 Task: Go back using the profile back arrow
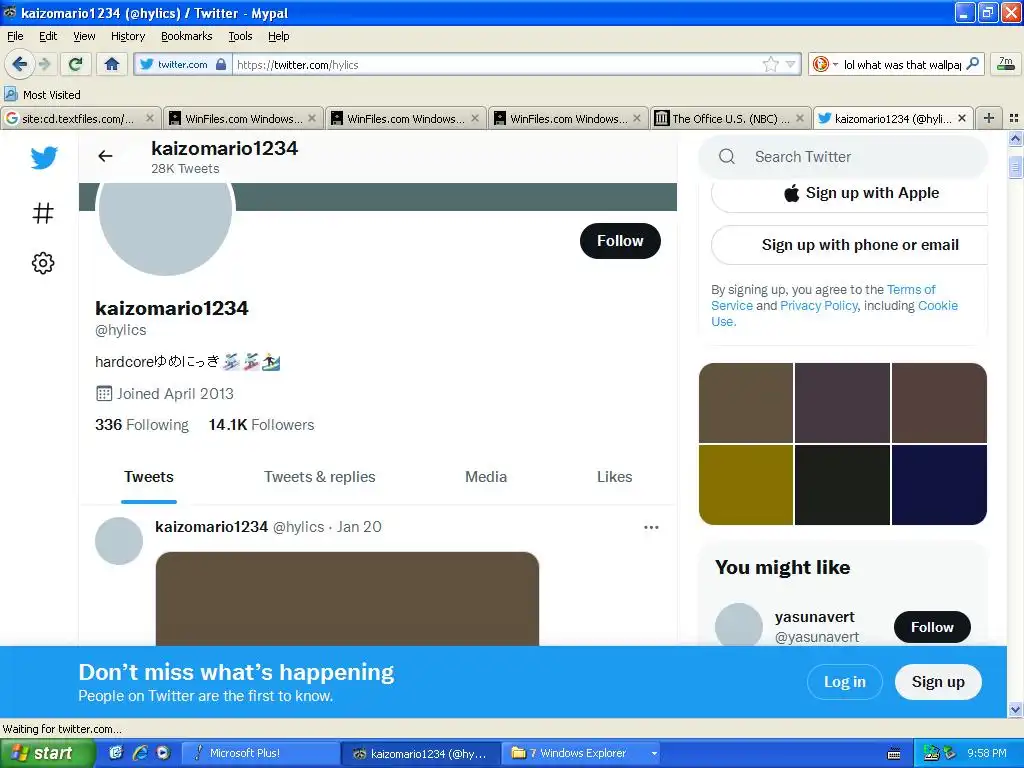pyautogui.click(x=105, y=156)
